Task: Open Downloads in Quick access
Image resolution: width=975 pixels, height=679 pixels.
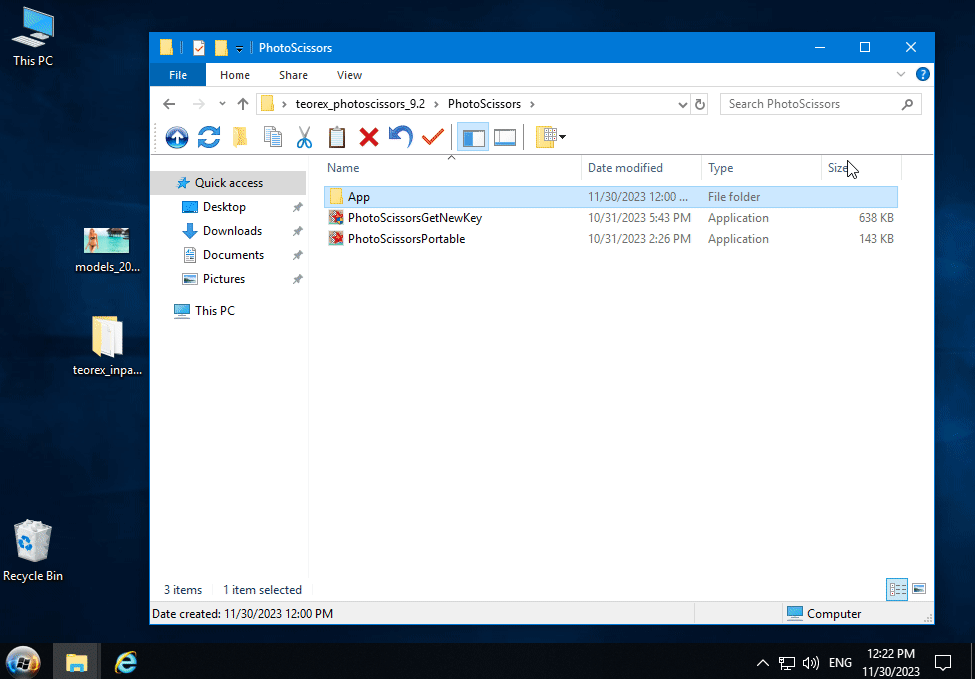Action: point(232,231)
